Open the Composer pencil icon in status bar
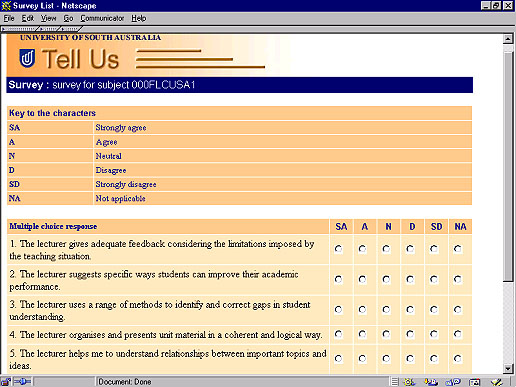The height and width of the screenshot is (387, 516). tap(496, 382)
